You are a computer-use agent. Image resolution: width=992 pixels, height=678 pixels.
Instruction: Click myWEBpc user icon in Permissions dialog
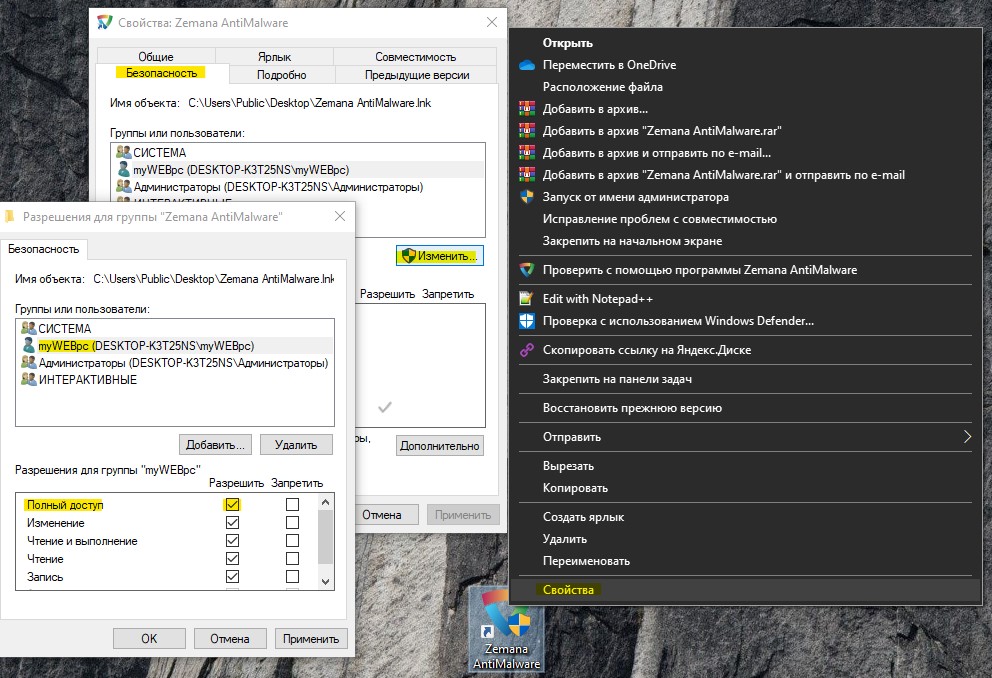[x=28, y=345]
